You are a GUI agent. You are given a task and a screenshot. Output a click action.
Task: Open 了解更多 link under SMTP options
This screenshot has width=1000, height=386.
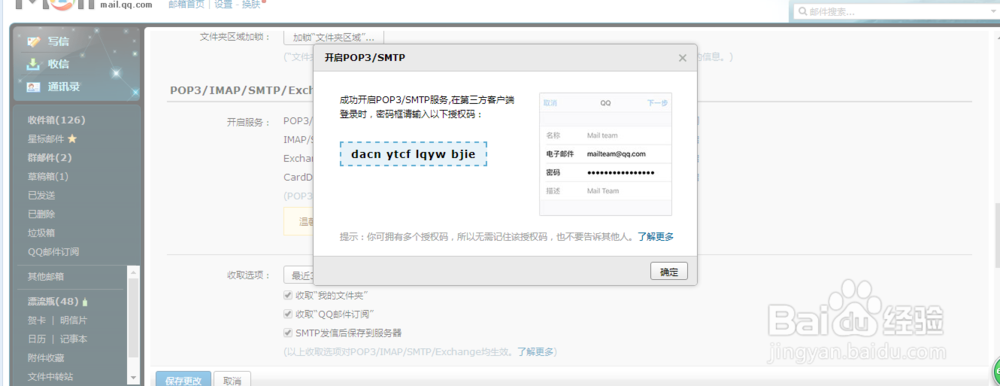tap(535, 352)
